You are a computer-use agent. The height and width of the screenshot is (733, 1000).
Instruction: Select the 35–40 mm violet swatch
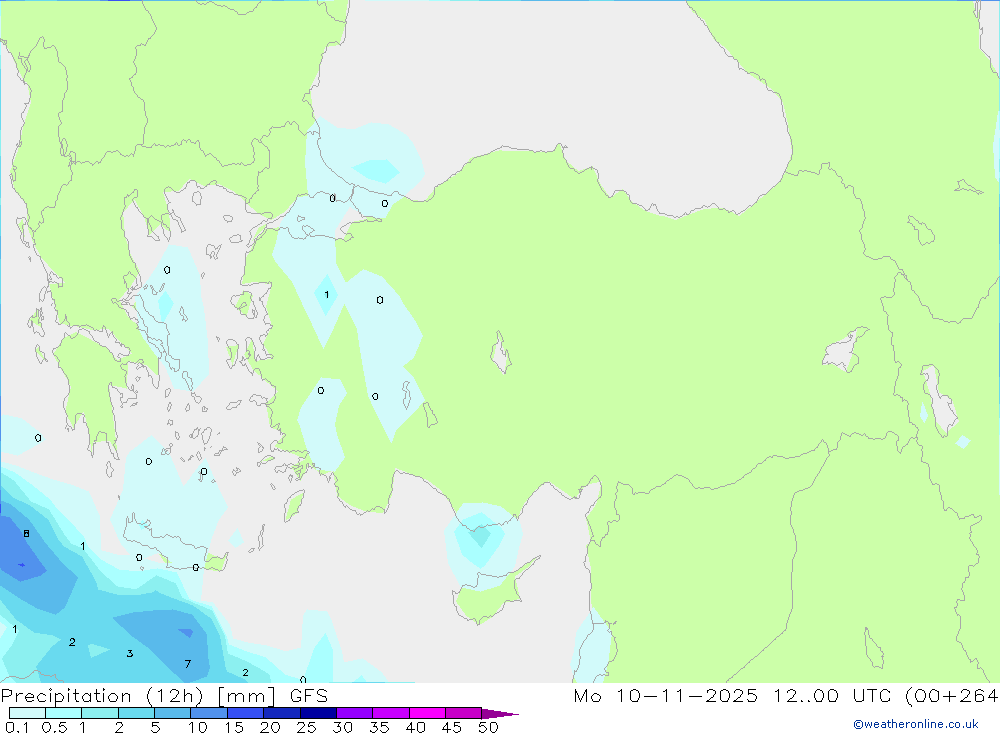point(391,713)
